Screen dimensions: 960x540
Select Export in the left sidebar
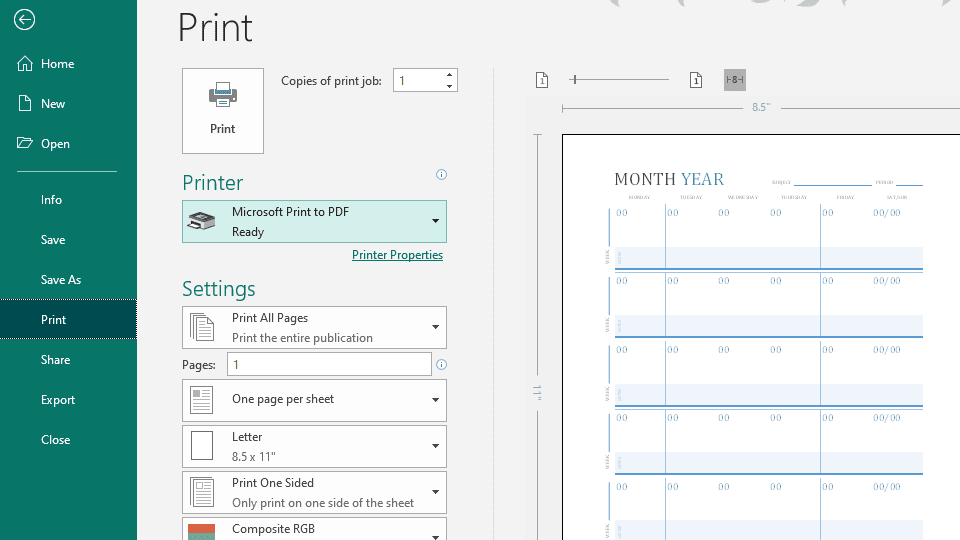(58, 400)
